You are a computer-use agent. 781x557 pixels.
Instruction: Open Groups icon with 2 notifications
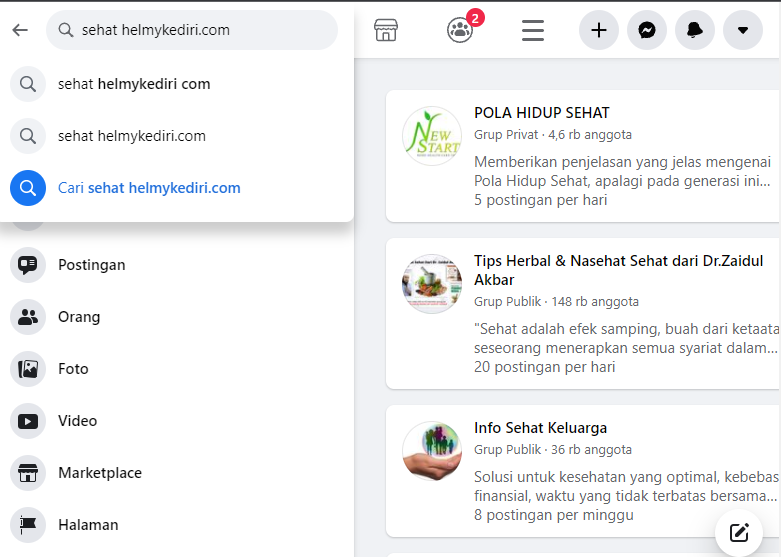pos(460,30)
